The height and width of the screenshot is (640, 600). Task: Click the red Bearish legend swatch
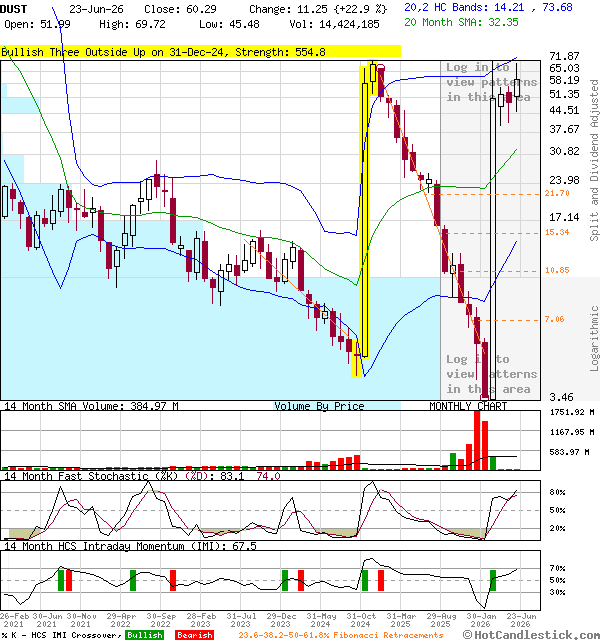194,635
